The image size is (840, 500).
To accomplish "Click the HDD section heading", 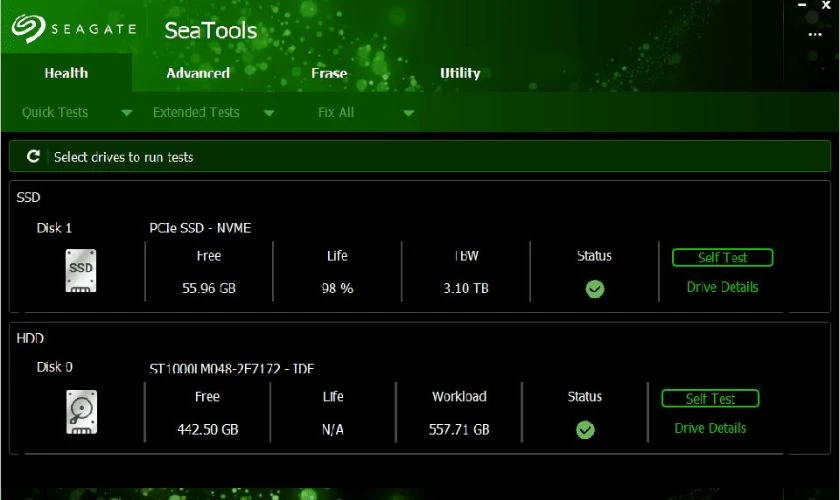I will 30,338.
